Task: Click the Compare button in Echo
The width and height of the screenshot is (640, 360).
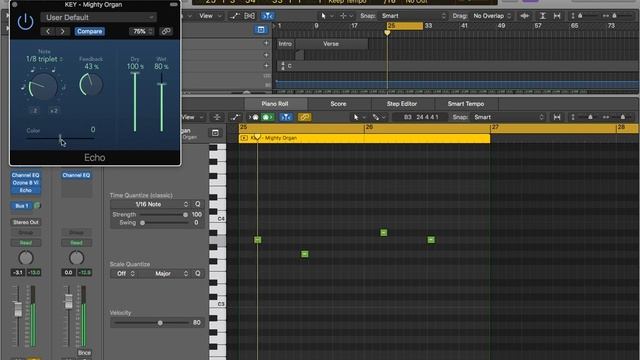Action: [x=89, y=31]
